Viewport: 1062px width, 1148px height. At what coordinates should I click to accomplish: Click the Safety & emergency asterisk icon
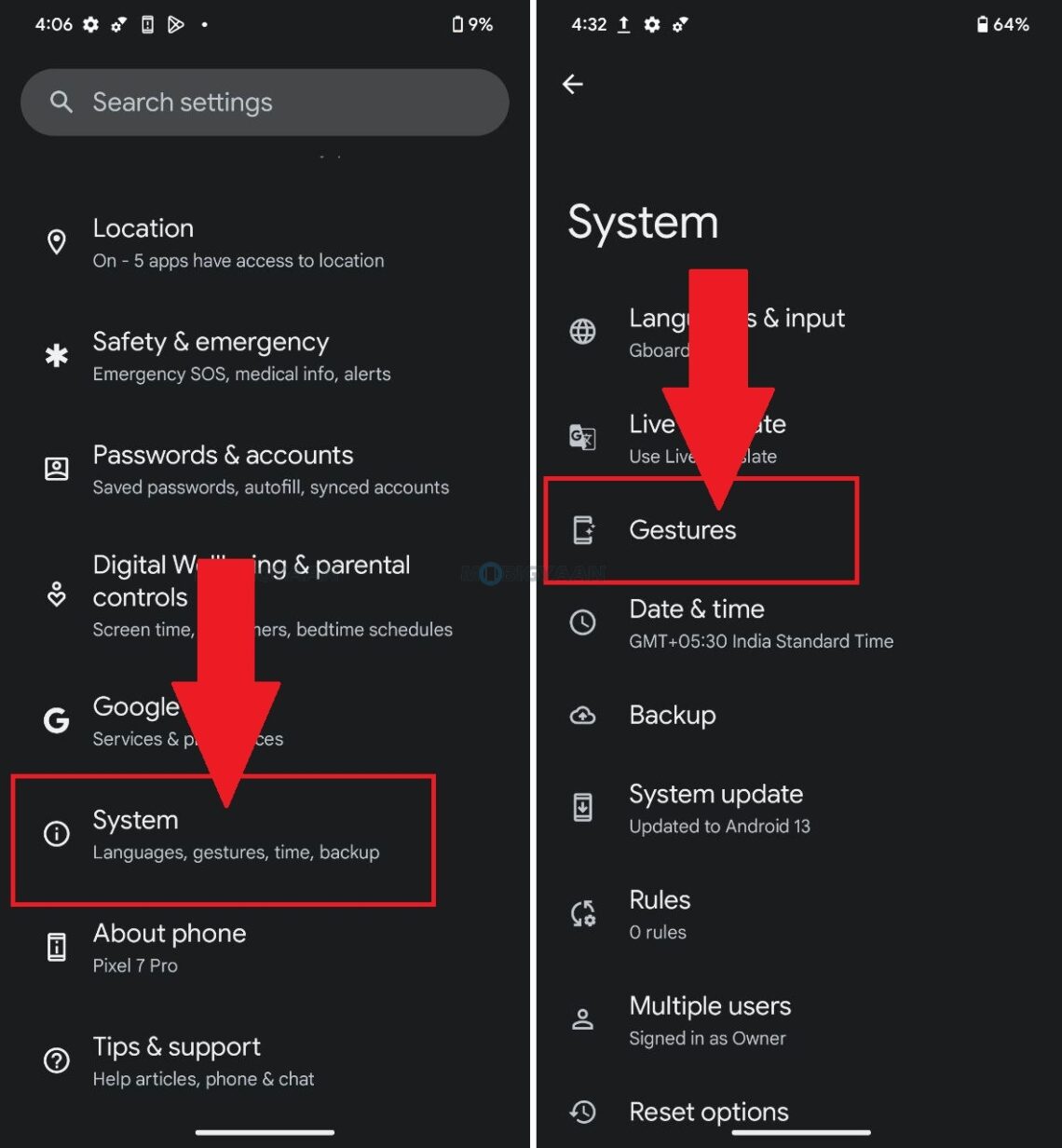point(57,356)
